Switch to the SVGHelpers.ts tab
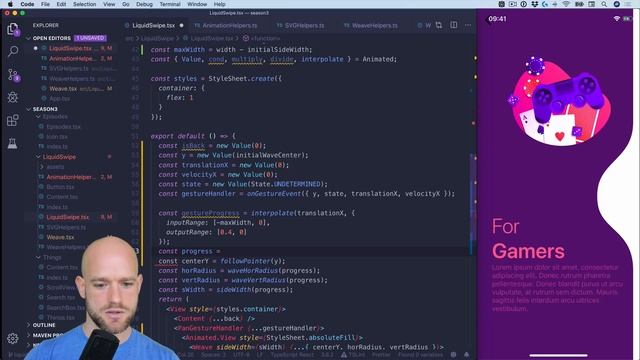Viewport: 640px width, 360px height. click(304, 25)
